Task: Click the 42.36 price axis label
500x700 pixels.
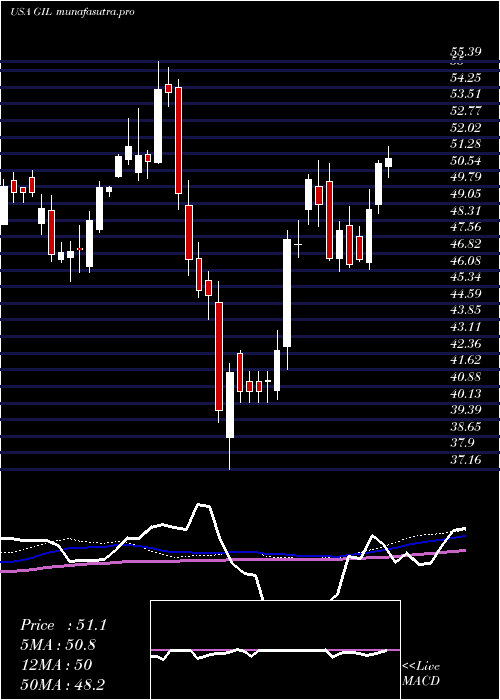Action: pos(466,344)
